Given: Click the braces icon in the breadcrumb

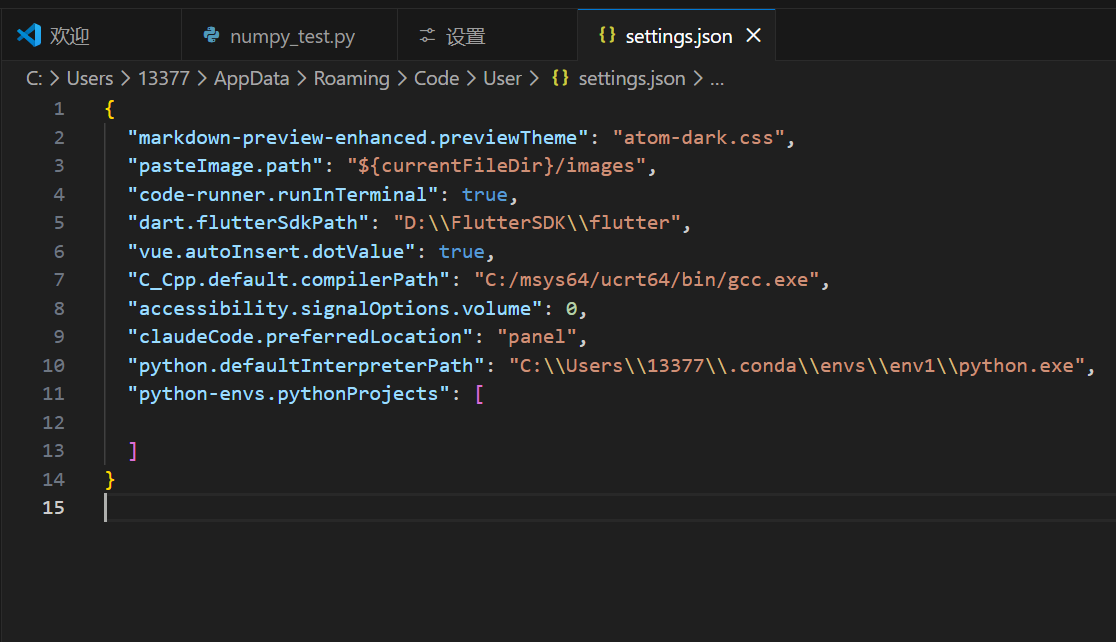Looking at the screenshot, I should [x=560, y=78].
